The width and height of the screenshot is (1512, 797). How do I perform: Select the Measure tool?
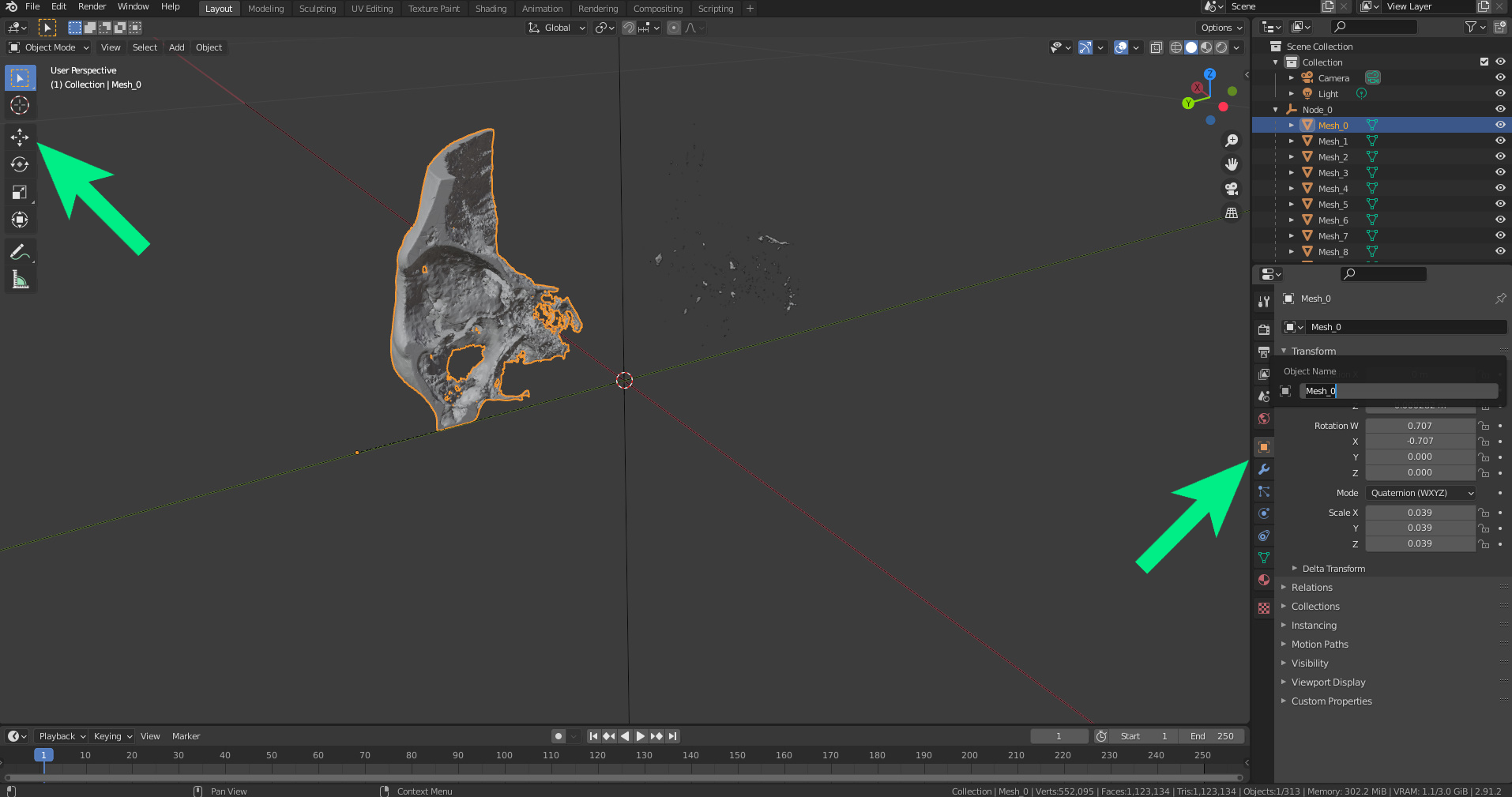click(20, 280)
